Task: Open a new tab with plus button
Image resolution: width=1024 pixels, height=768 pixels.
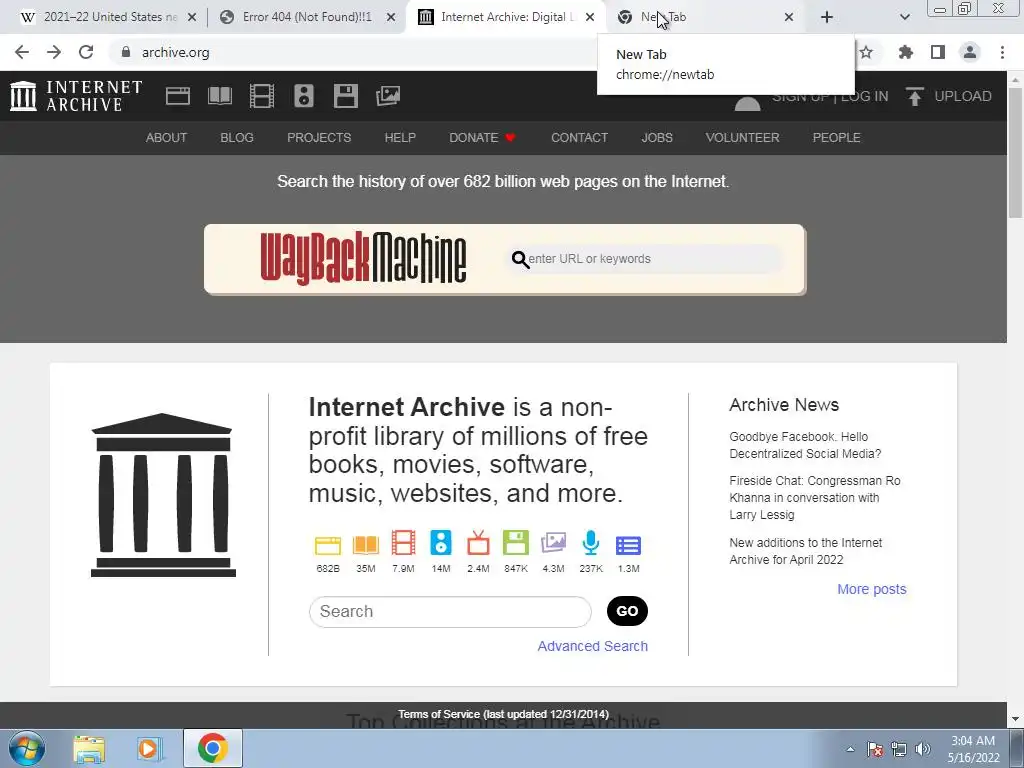Action: (827, 17)
